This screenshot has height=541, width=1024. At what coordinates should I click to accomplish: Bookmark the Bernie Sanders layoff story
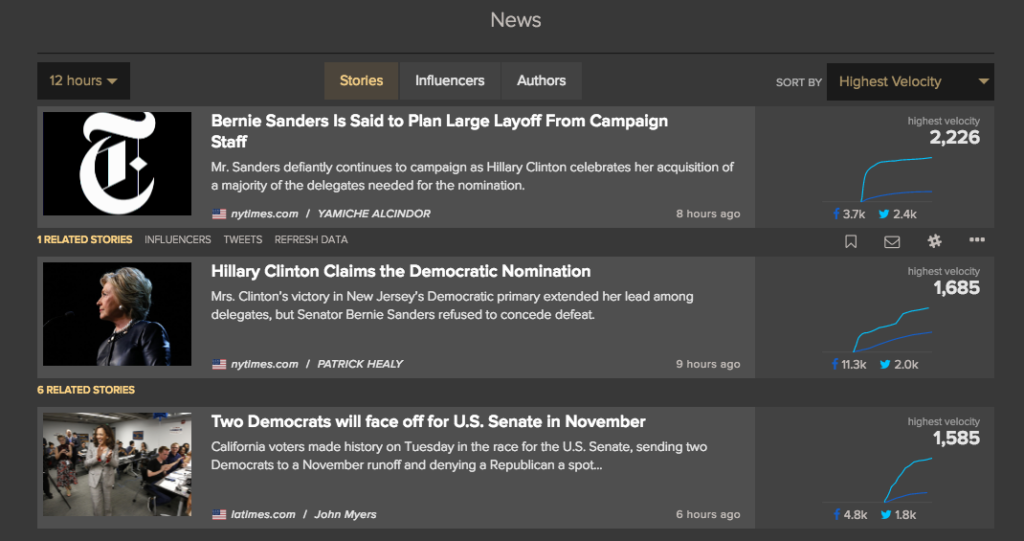point(851,241)
